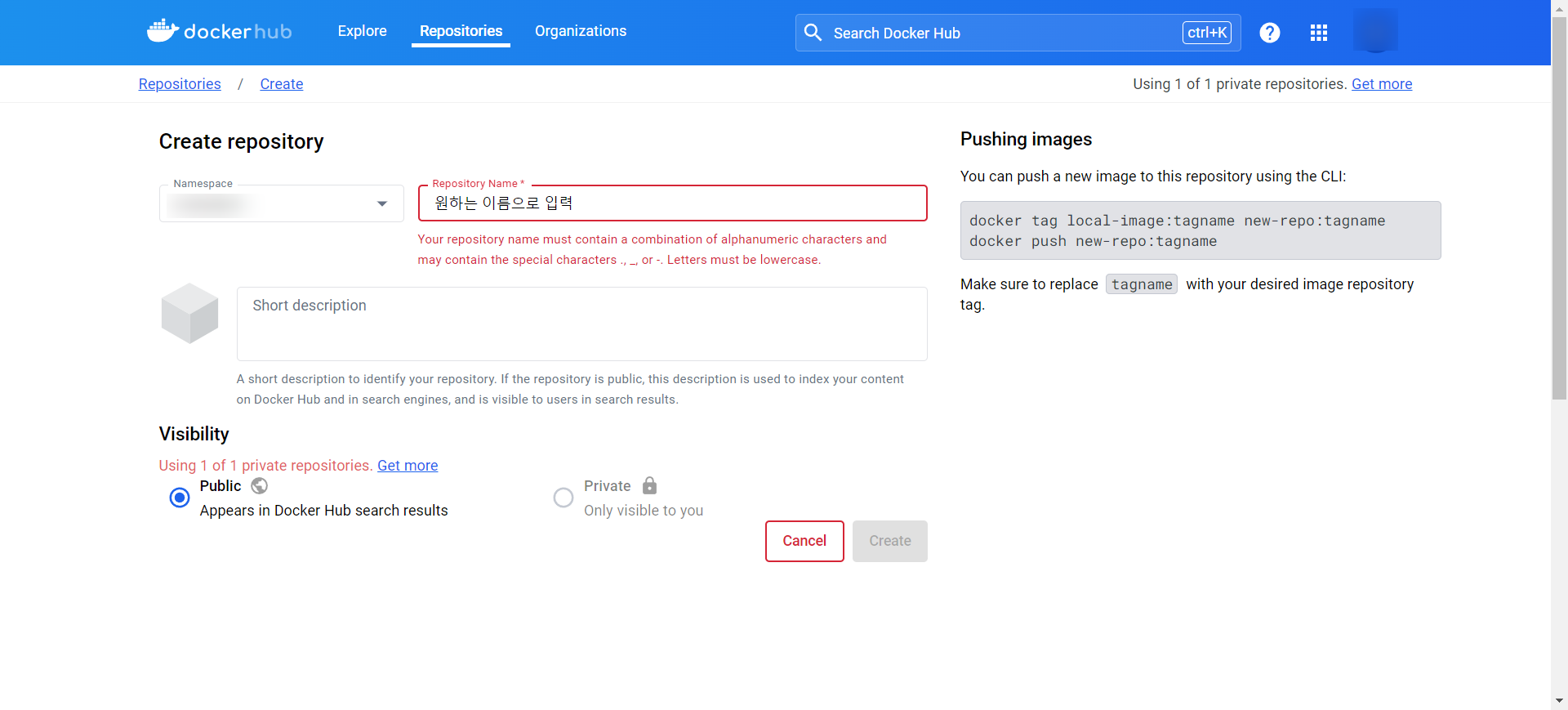Click Get more link under Visibility
This screenshot has width=1568, height=710.
(408, 466)
